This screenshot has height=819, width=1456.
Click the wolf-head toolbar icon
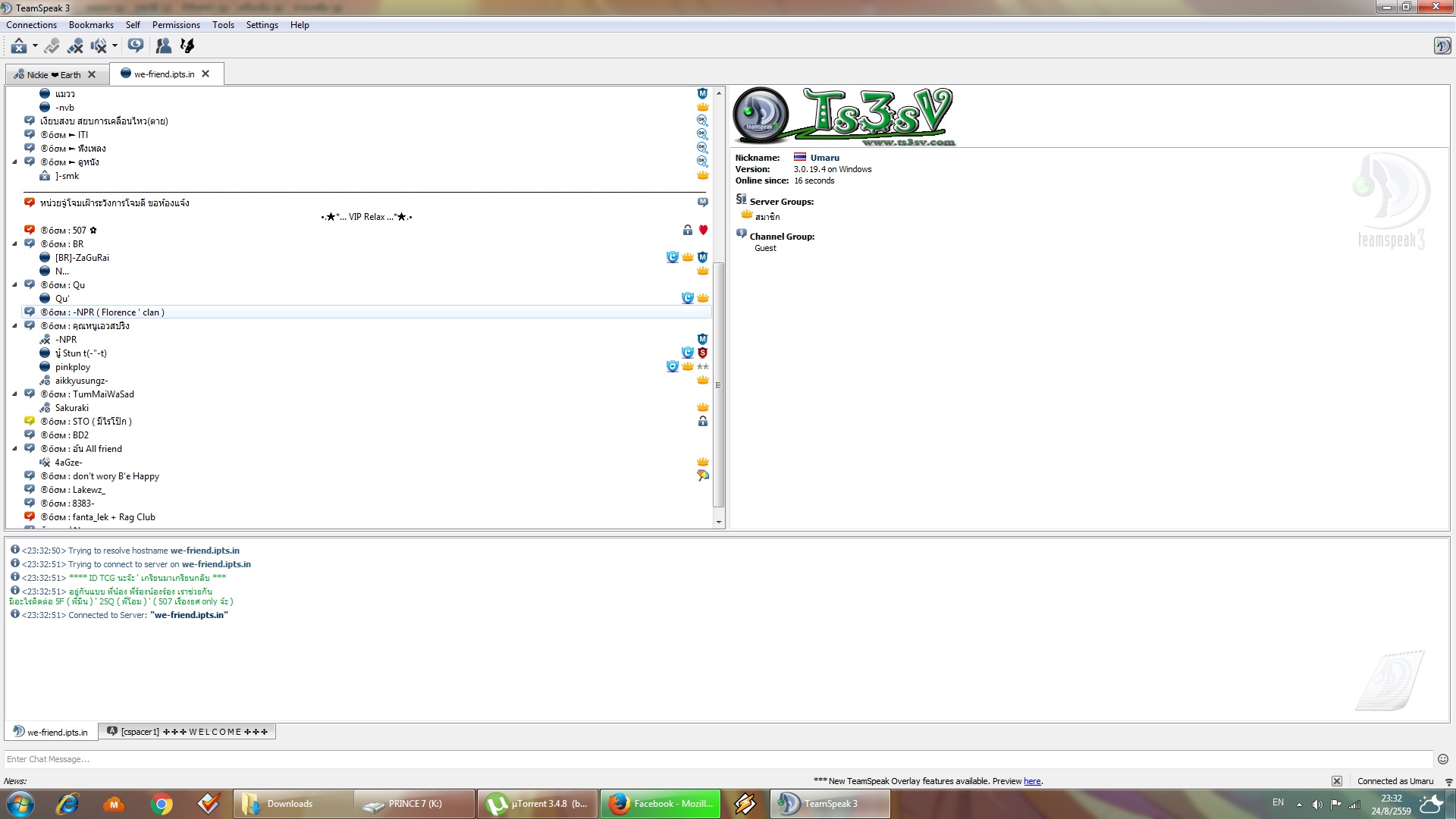(187, 46)
